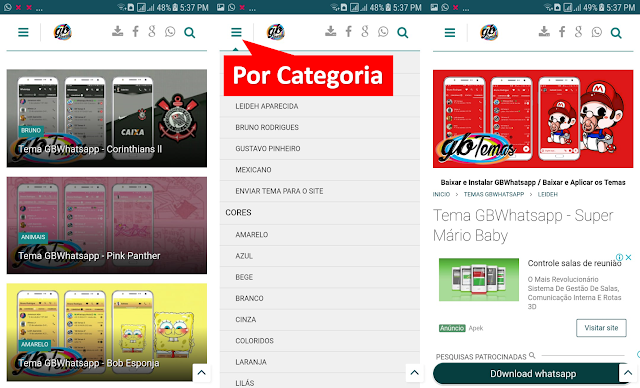640x388 pixels.
Task: Click ANIMAIS tag on Pink Panther card
Action: coord(33,237)
